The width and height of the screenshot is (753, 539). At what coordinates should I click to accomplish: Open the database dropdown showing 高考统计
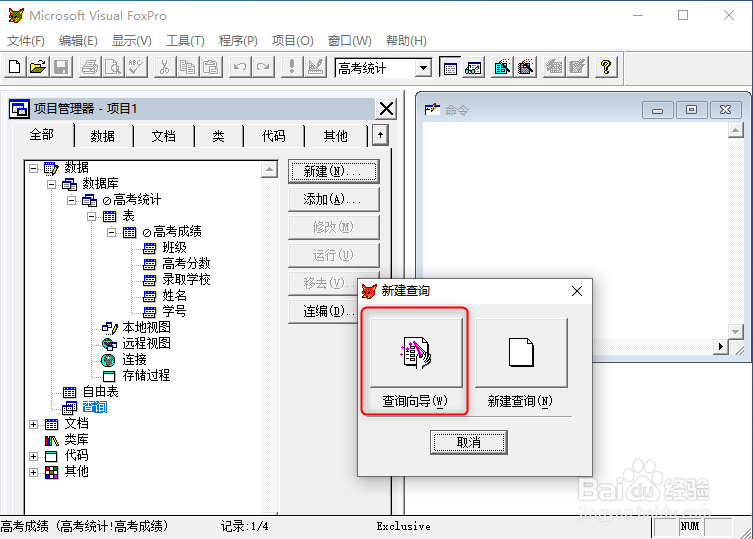pyautogui.click(x=423, y=68)
